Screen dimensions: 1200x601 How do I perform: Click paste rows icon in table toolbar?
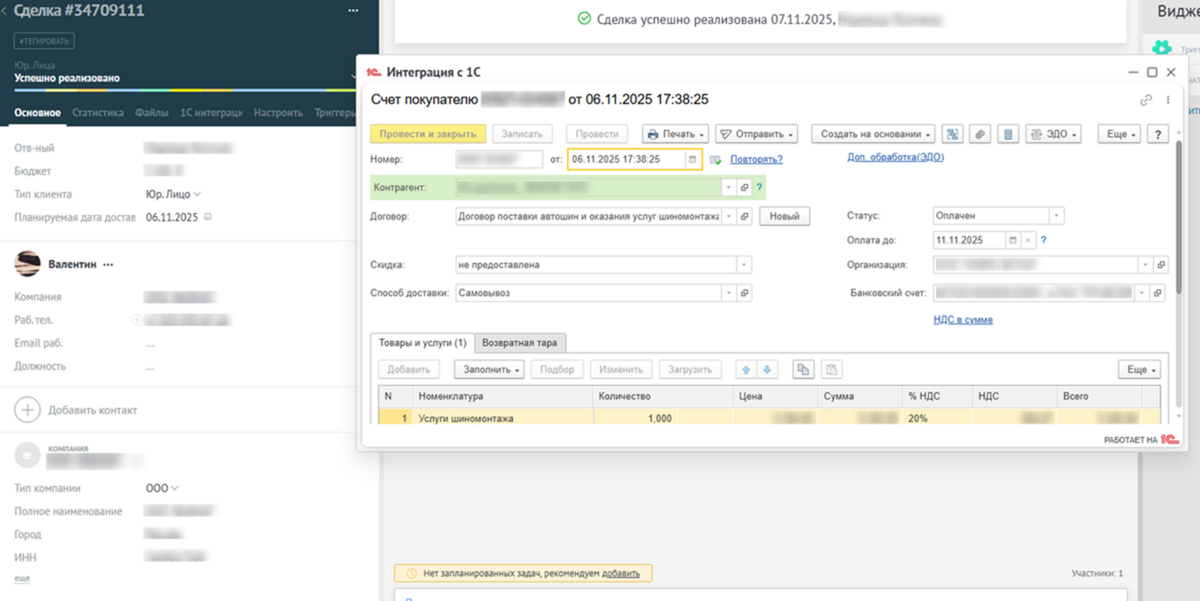coord(832,370)
